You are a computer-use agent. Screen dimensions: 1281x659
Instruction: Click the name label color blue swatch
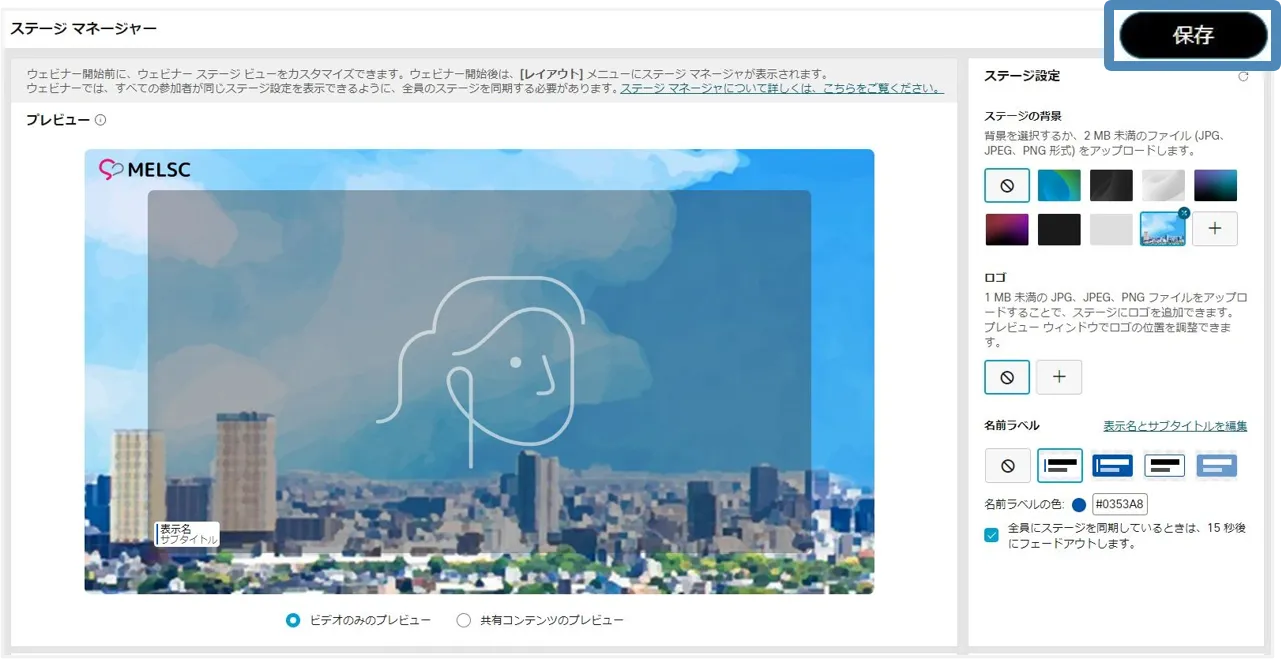[1079, 505]
